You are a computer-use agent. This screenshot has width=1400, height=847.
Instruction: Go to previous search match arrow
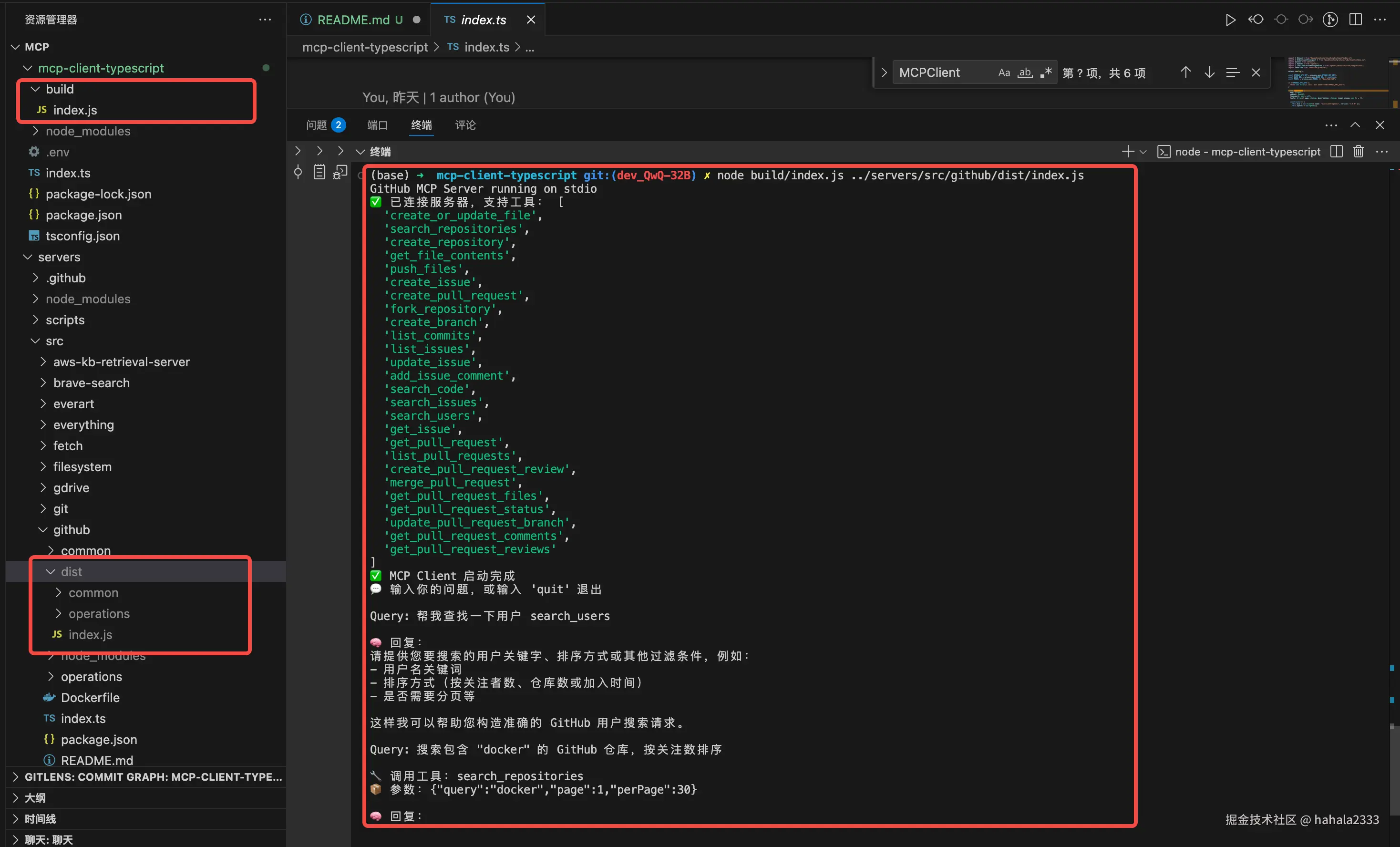(1185, 73)
